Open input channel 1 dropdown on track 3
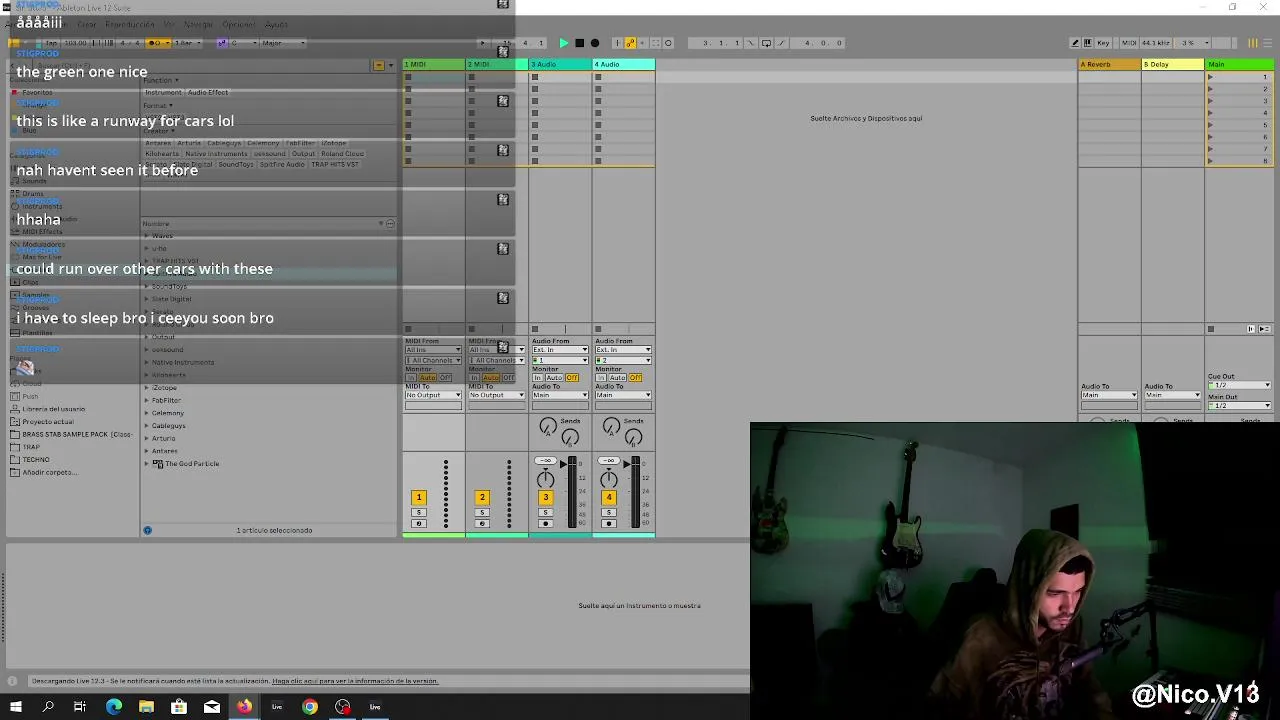This screenshot has width=1280, height=720. point(560,360)
